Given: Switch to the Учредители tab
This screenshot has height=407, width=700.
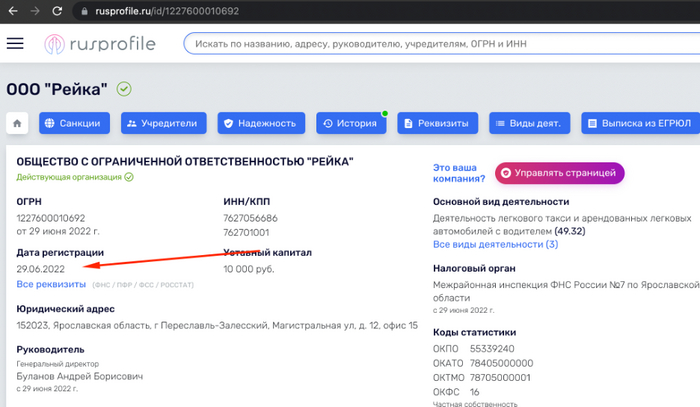Looking at the screenshot, I should coord(163,123).
